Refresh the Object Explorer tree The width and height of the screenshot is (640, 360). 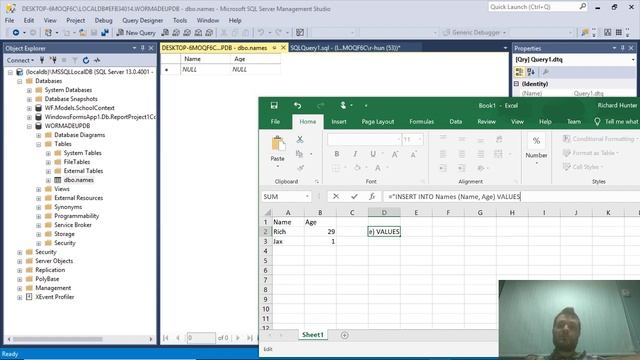(86, 60)
